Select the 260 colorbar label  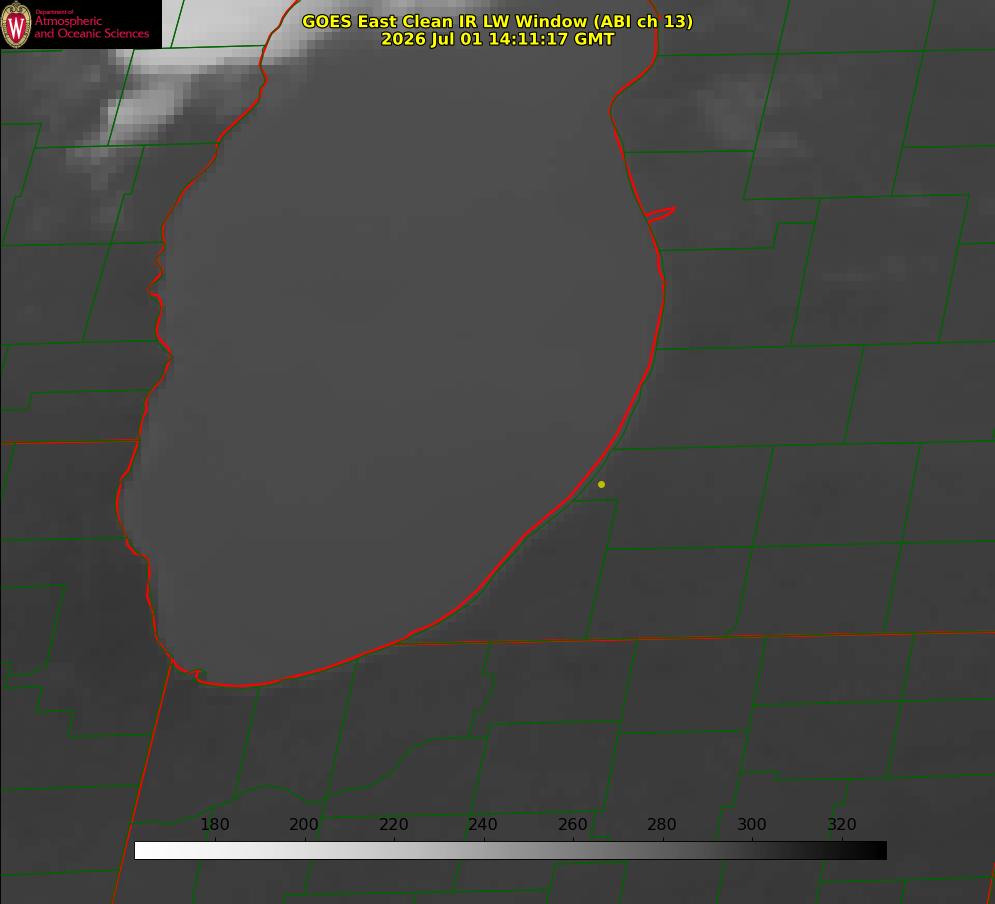pos(572,824)
